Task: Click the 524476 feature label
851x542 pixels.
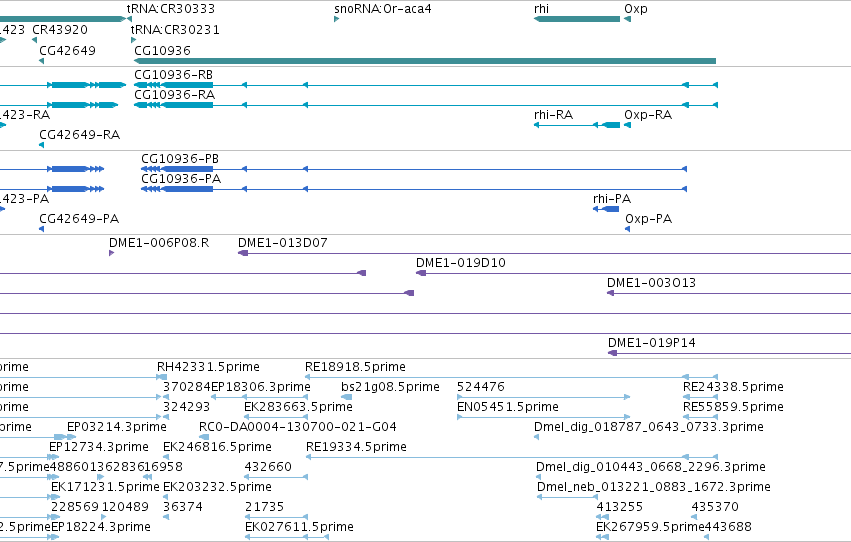Action: tap(481, 387)
